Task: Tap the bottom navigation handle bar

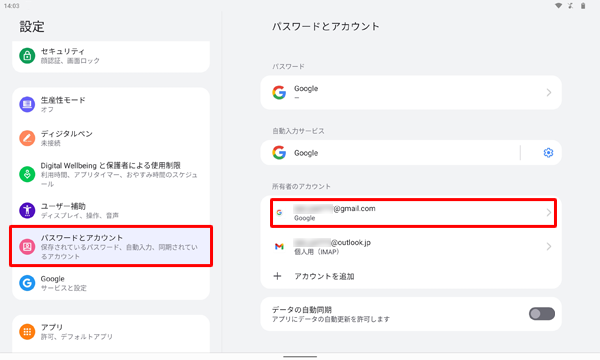Action: pyautogui.click(x=300, y=357)
